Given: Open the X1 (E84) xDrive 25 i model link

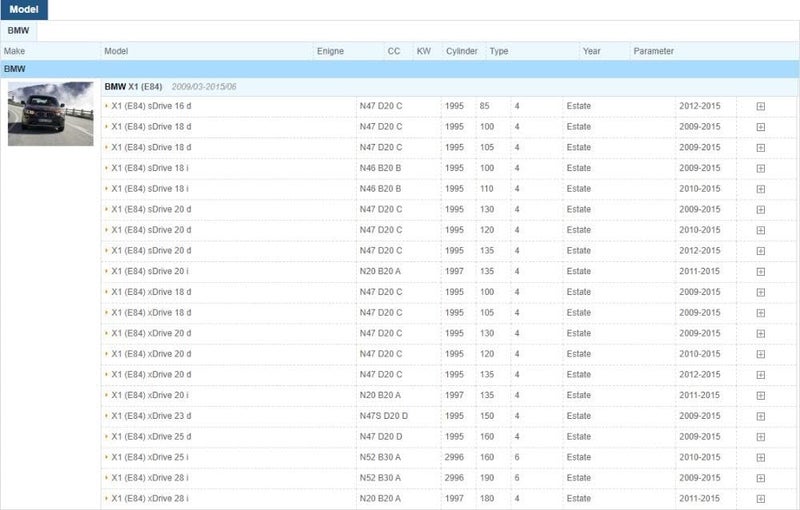Looking at the screenshot, I should pos(150,457).
